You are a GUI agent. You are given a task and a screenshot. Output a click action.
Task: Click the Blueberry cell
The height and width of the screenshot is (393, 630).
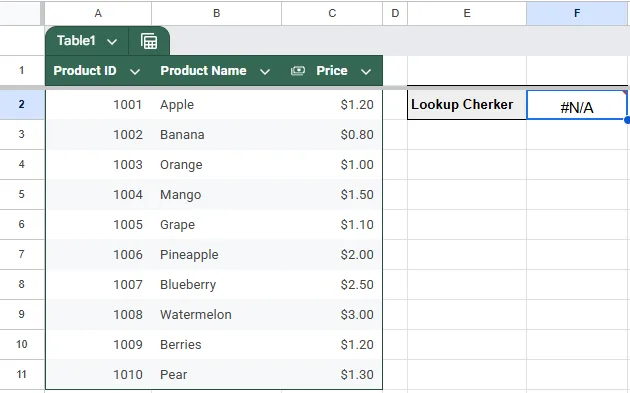click(217, 285)
